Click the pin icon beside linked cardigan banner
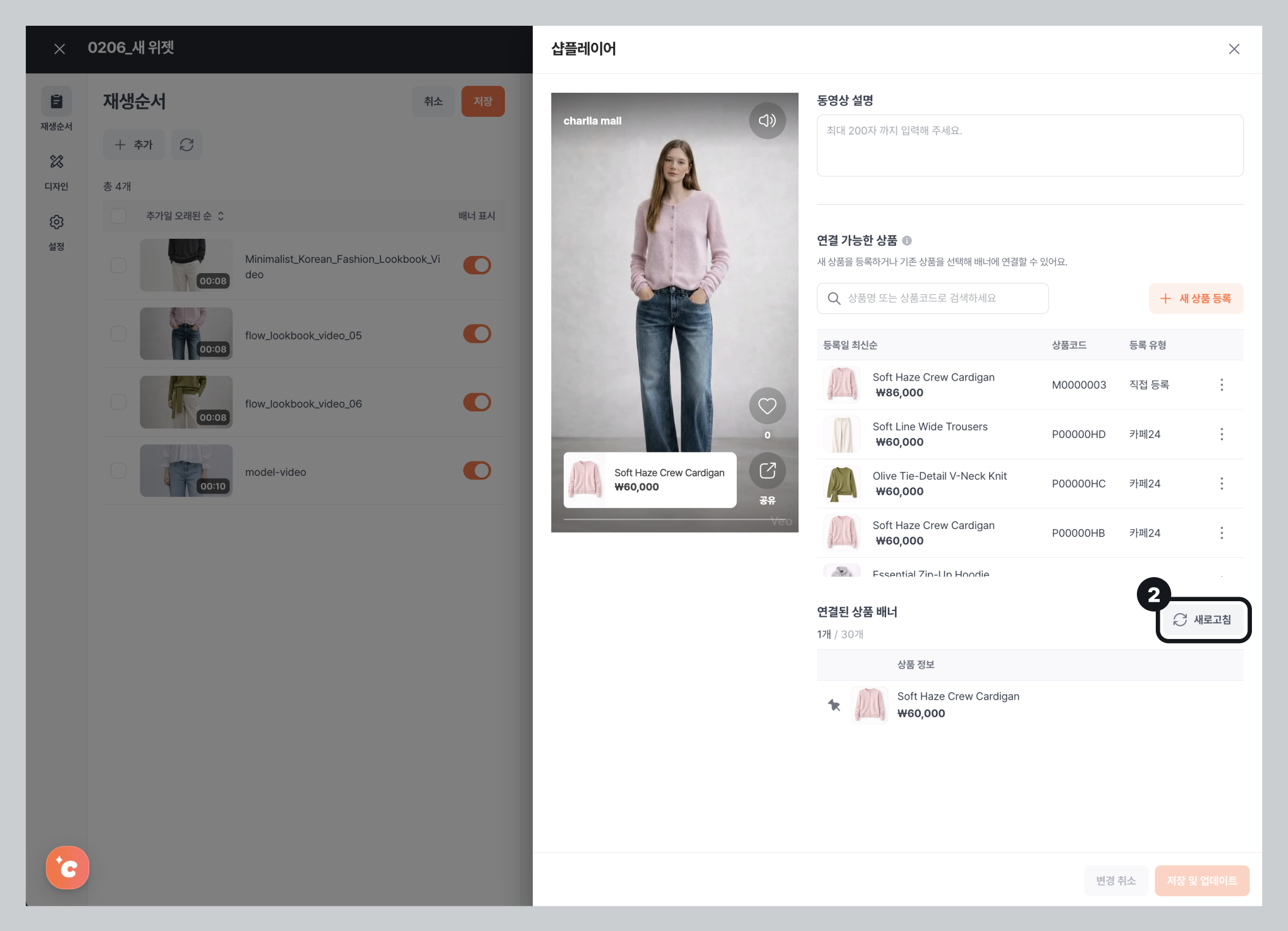The width and height of the screenshot is (1288, 931). pos(834,705)
